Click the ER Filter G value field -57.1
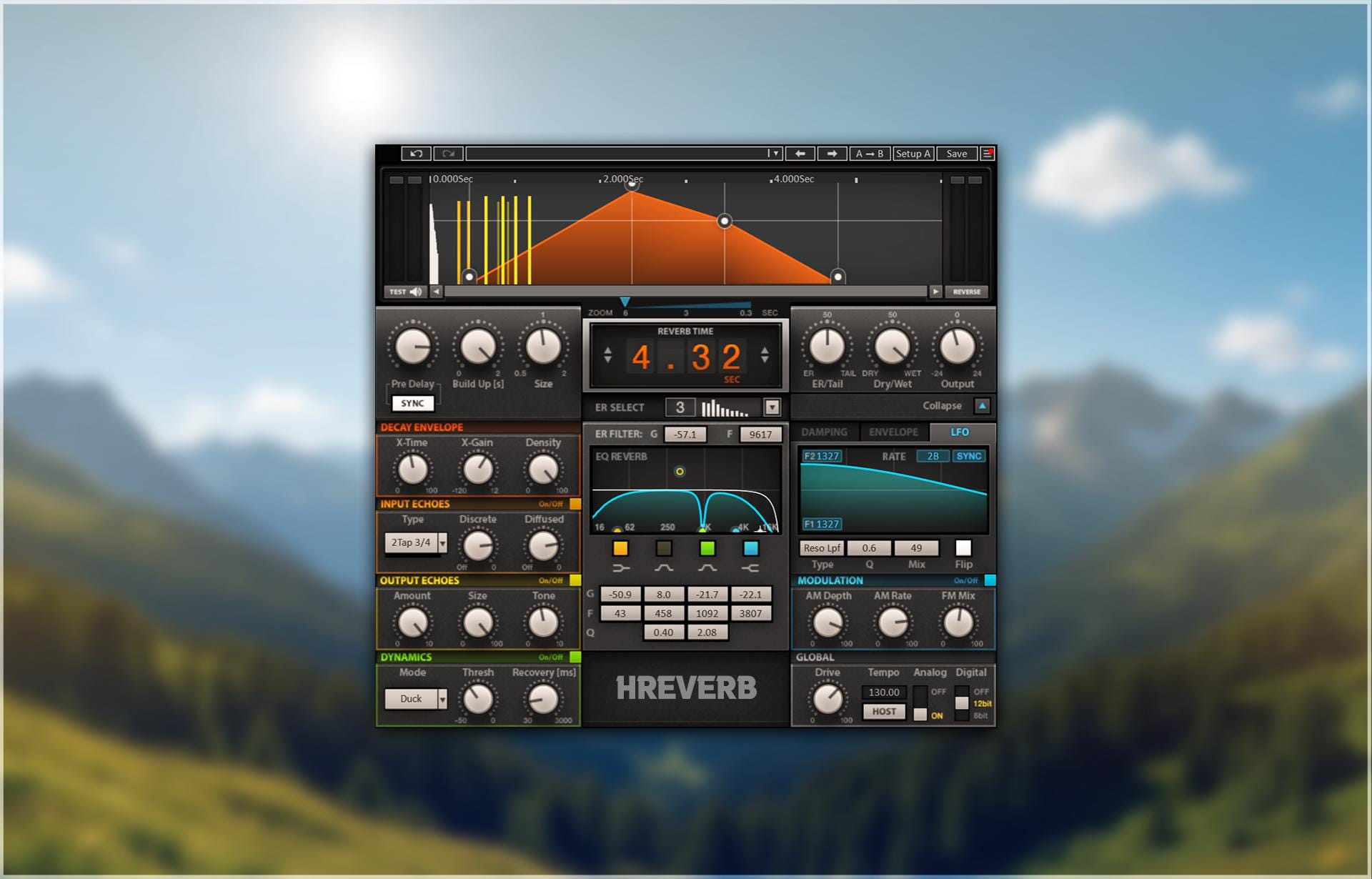This screenshot has height=879, width=1372. 685,434
